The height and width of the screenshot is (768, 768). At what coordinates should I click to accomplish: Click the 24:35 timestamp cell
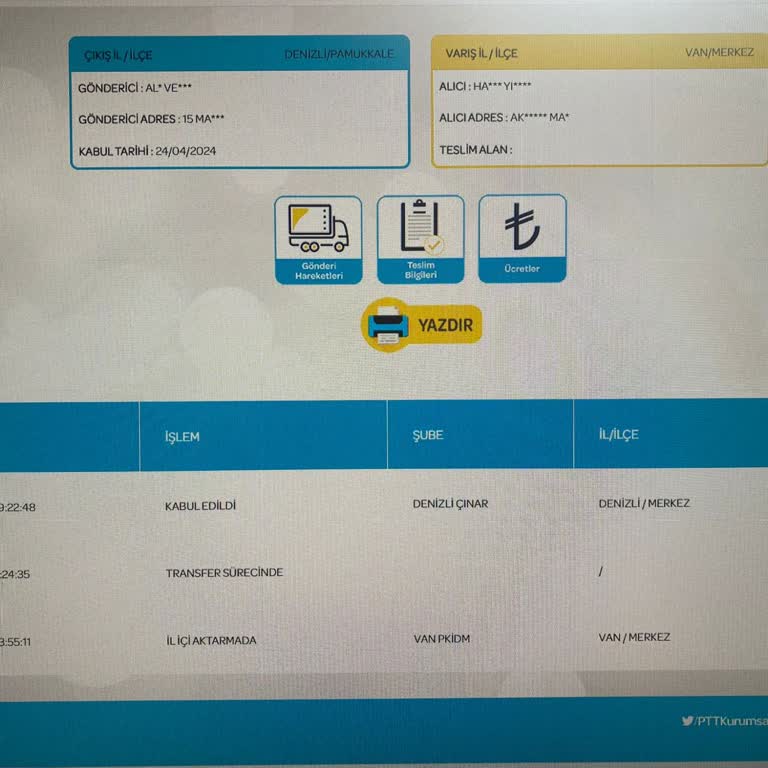(x=15, y=574)
